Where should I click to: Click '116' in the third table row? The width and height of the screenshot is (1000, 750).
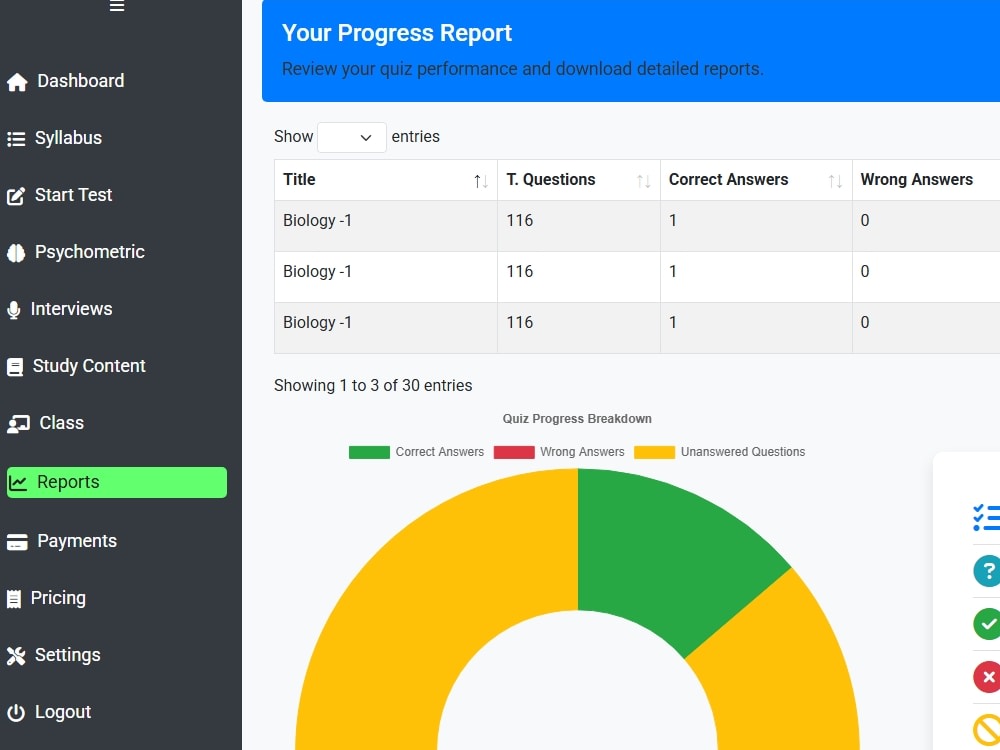pos(520,323)
